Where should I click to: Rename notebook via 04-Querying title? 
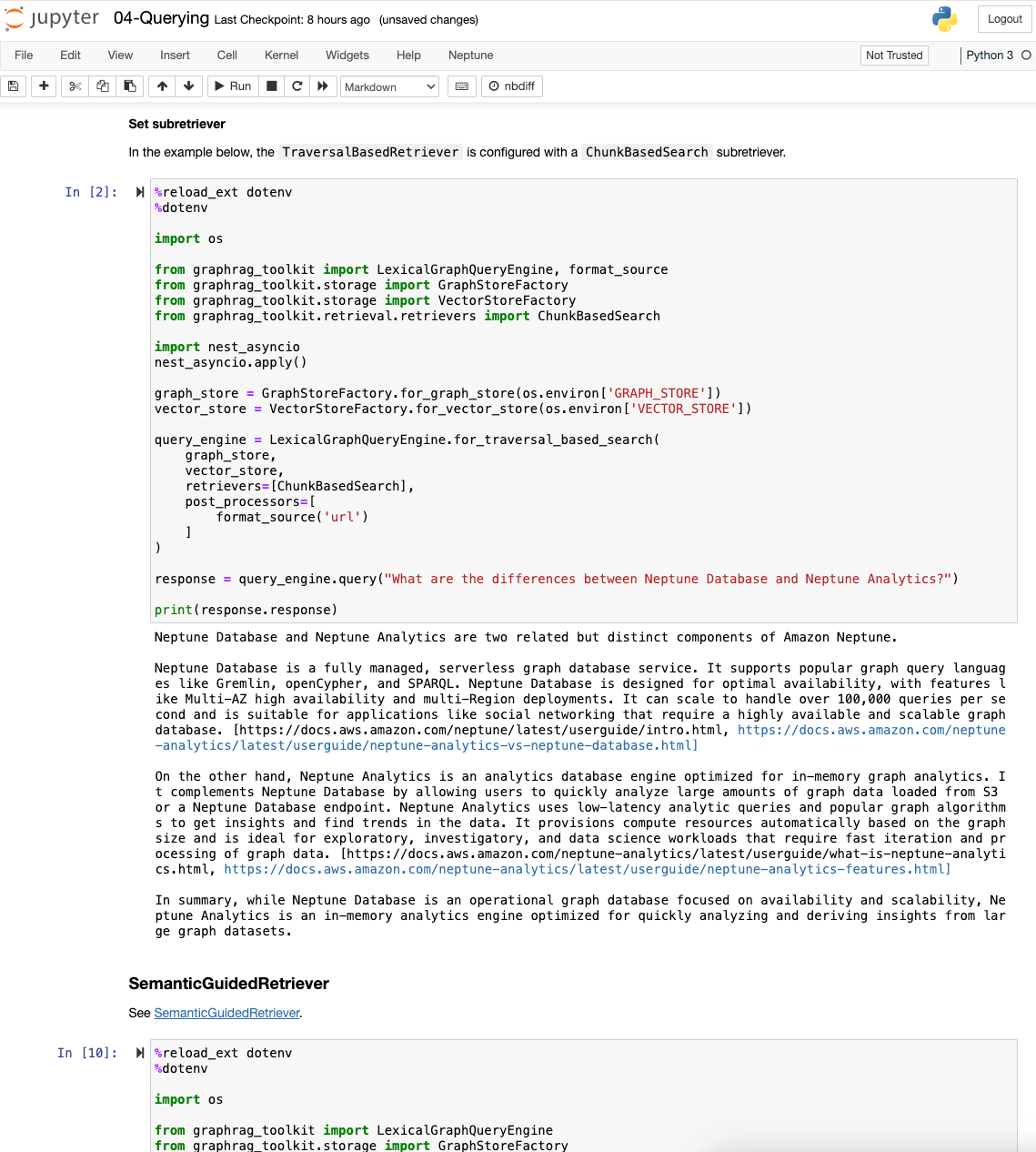(161, 19)
